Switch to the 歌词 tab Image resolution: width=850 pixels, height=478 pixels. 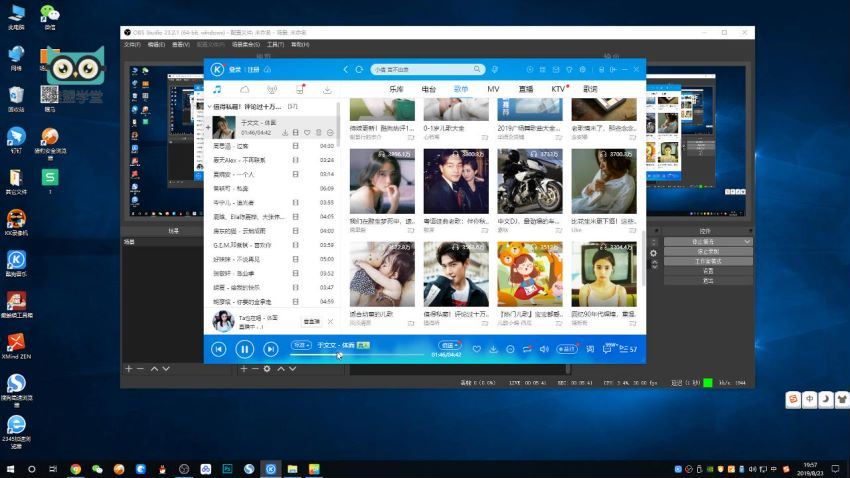click(590, 88)
